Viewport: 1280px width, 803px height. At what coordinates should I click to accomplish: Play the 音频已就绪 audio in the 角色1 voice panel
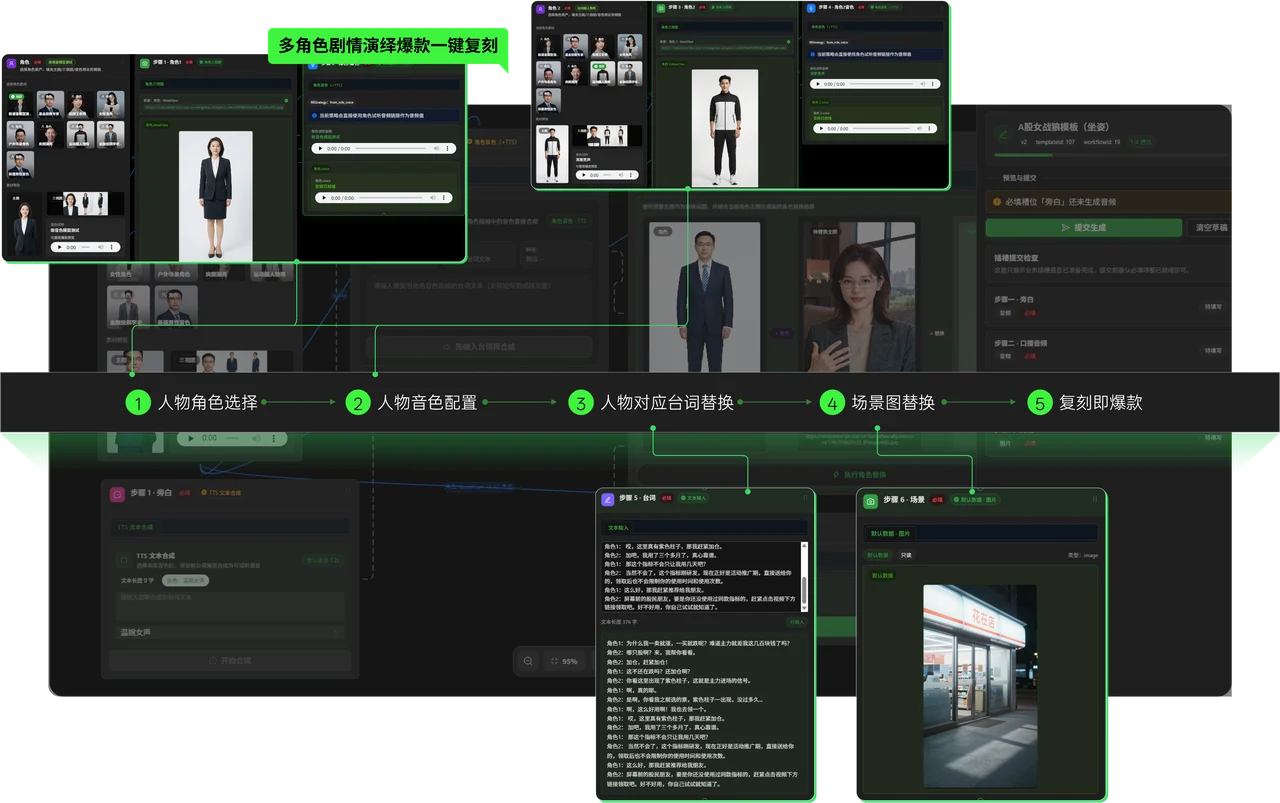[323, 198]
